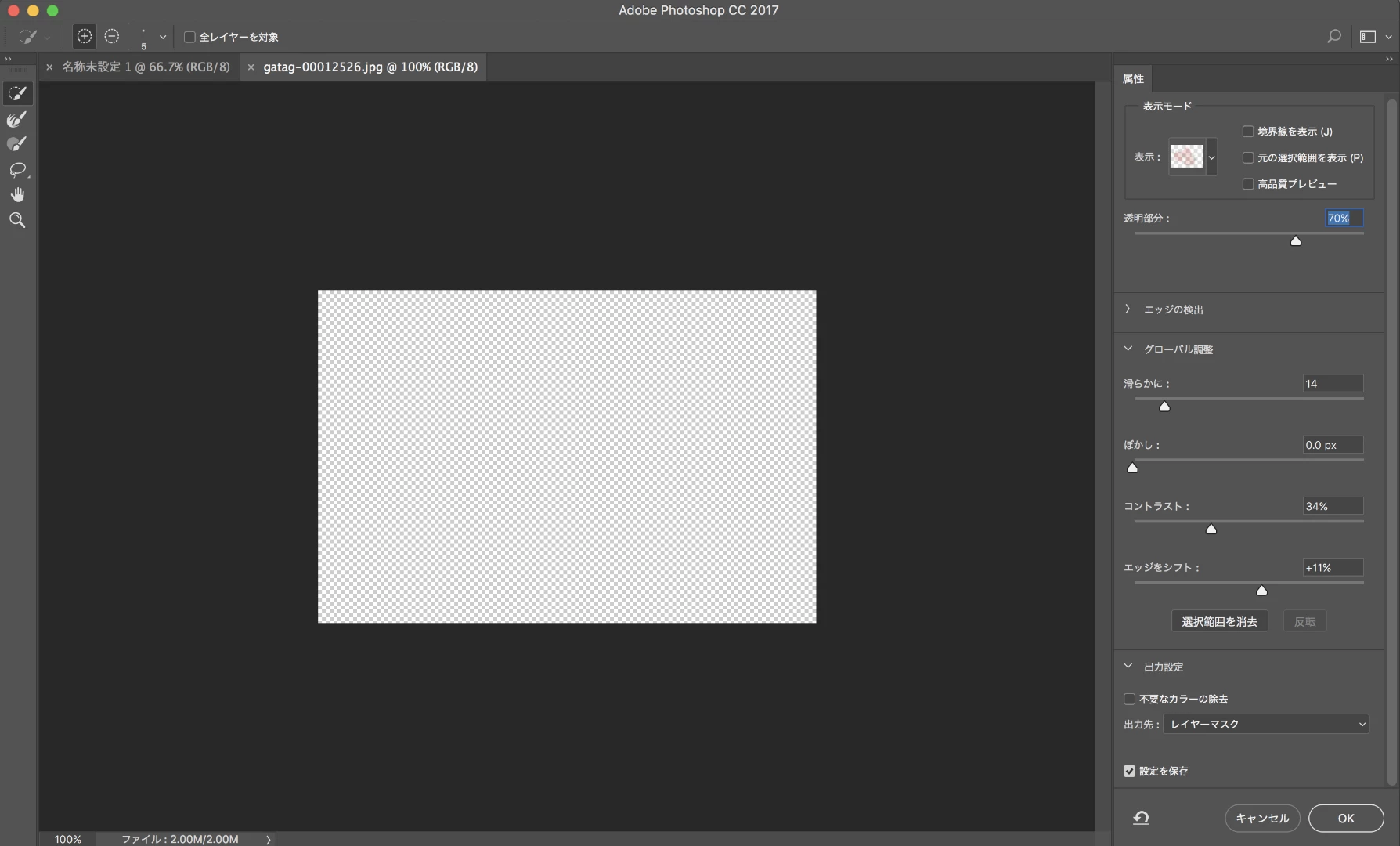Click the 反転 button

[x=1304, y=621]
